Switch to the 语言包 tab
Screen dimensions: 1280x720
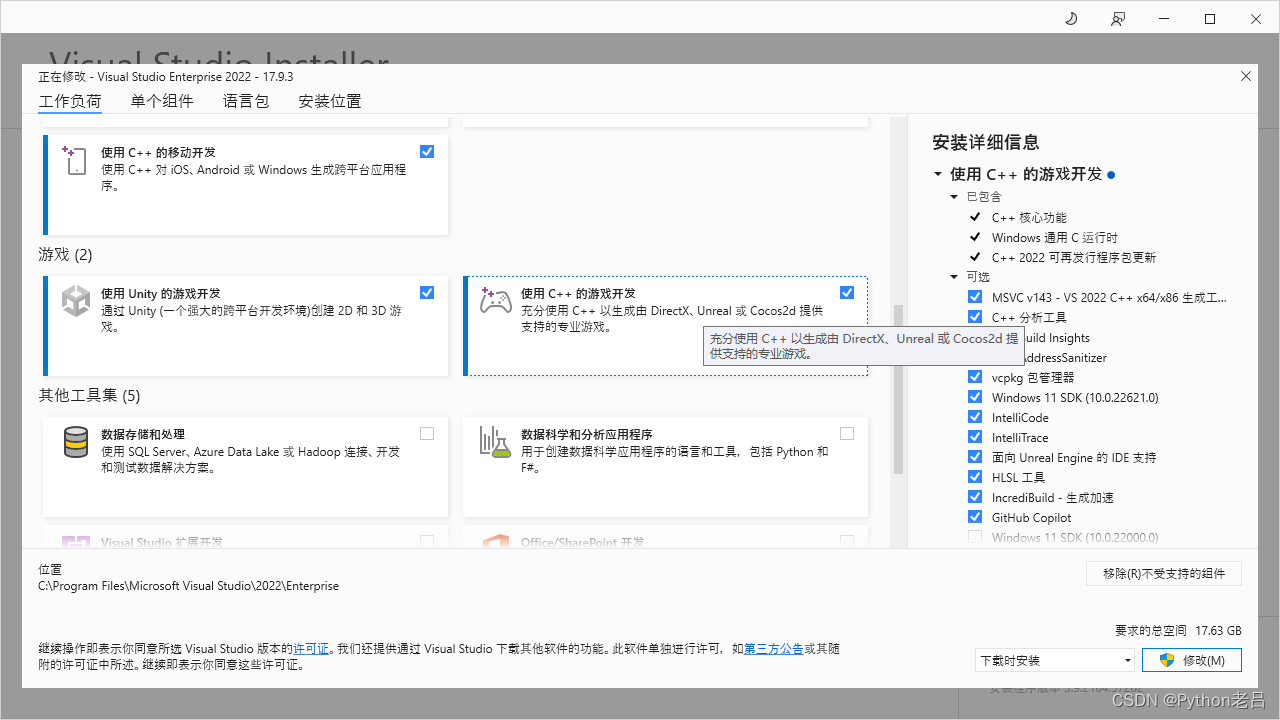click(246, 101)
